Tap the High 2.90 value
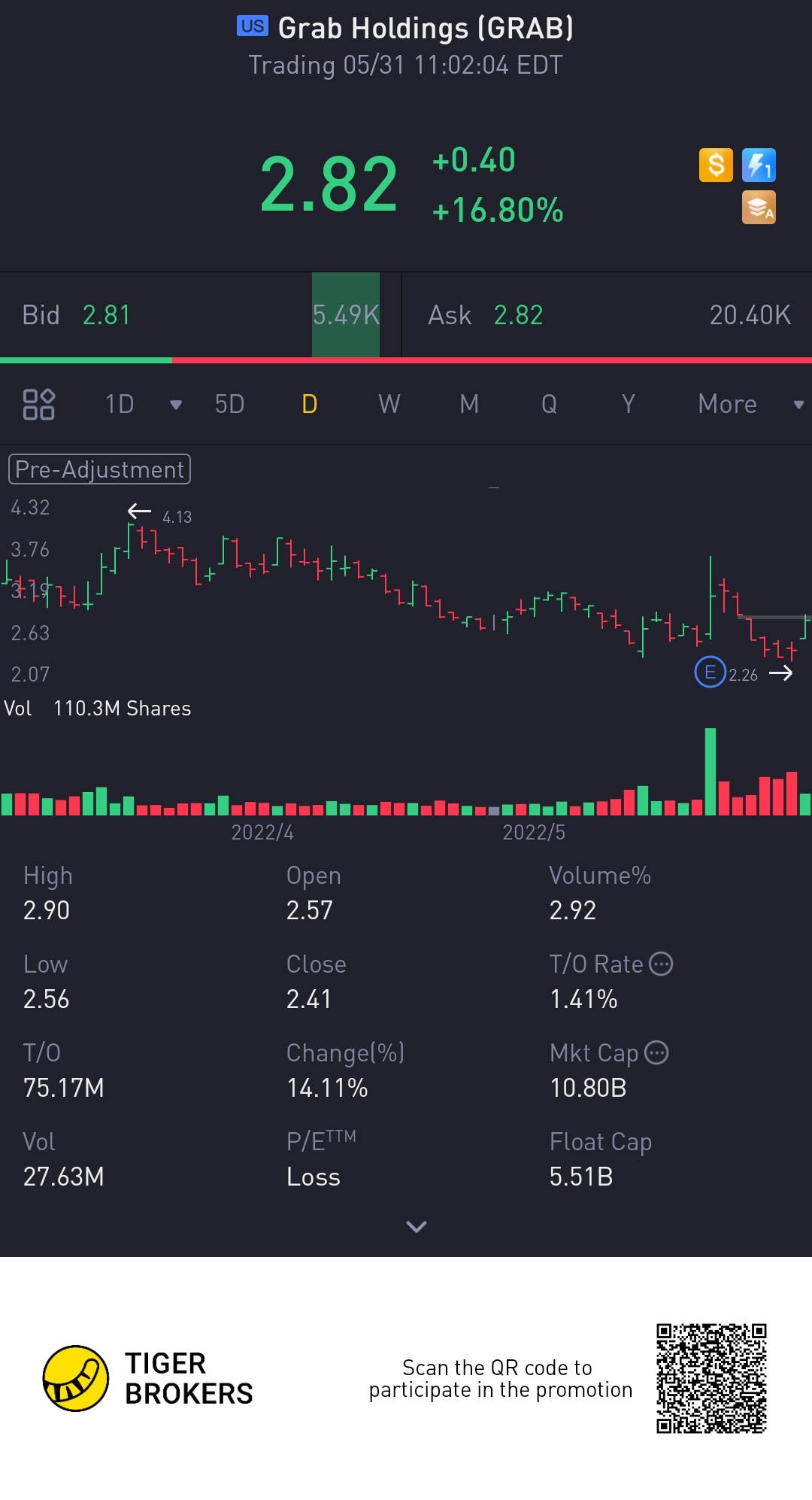 [47, 910]
